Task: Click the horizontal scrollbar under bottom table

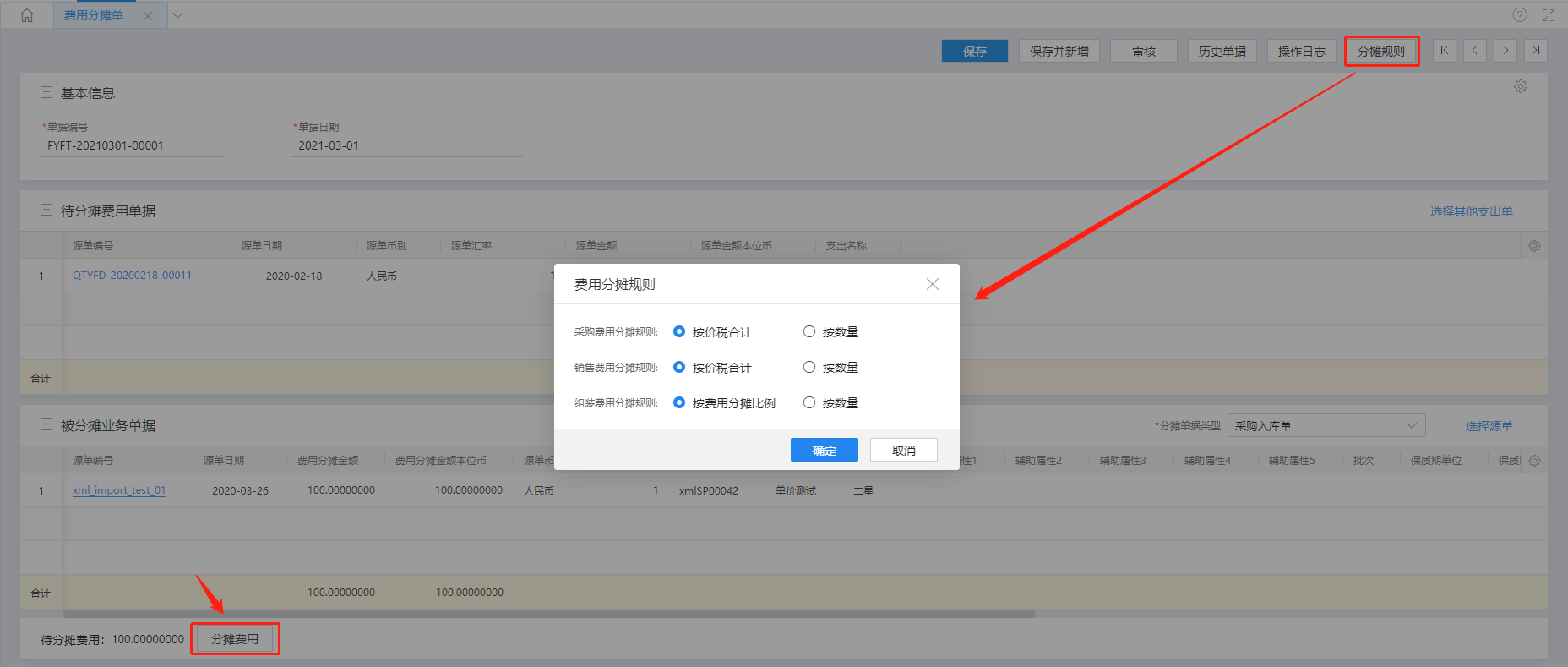Action: coord(549,614)
